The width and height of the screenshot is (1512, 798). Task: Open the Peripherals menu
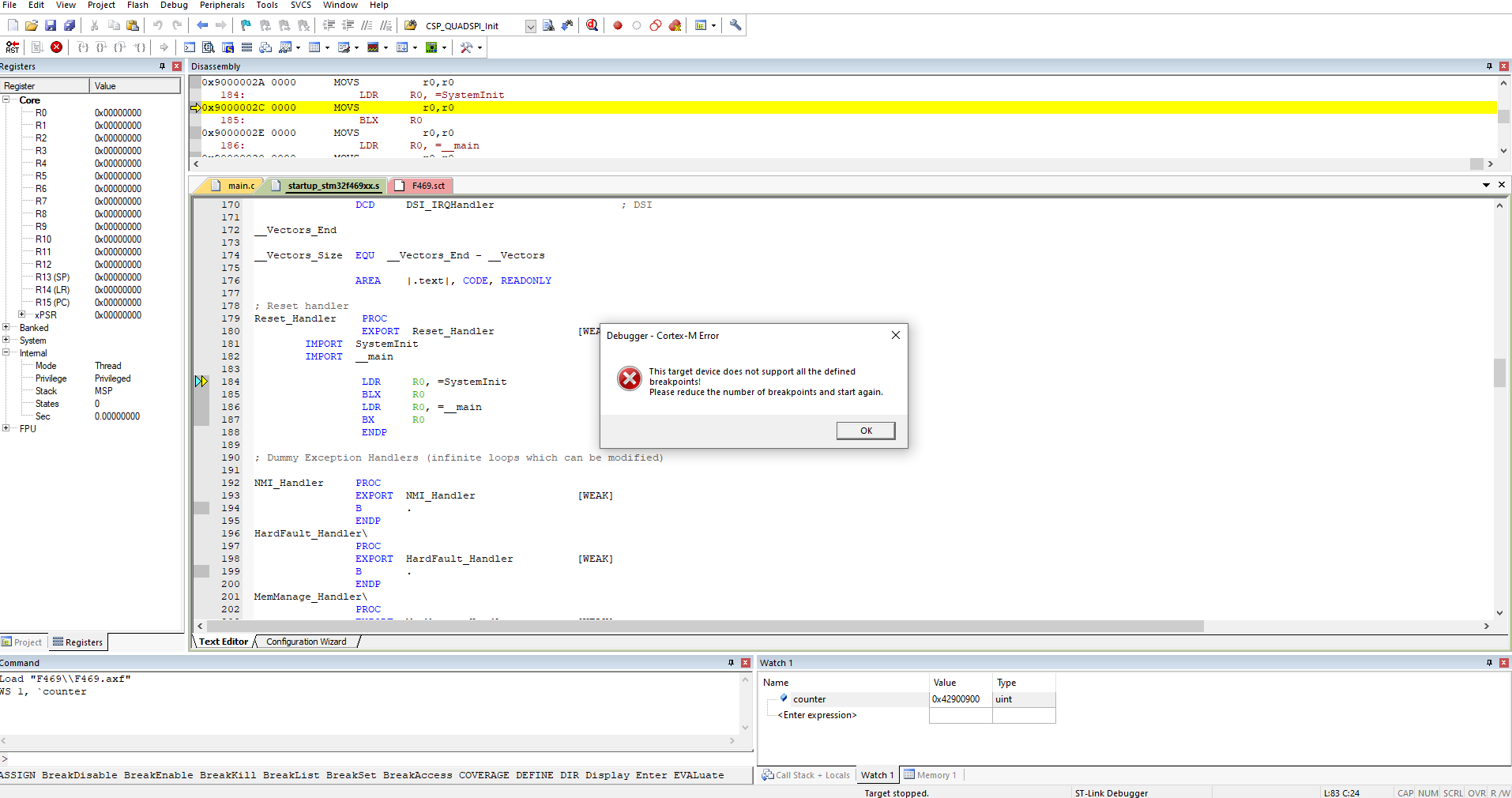[222, 5]
